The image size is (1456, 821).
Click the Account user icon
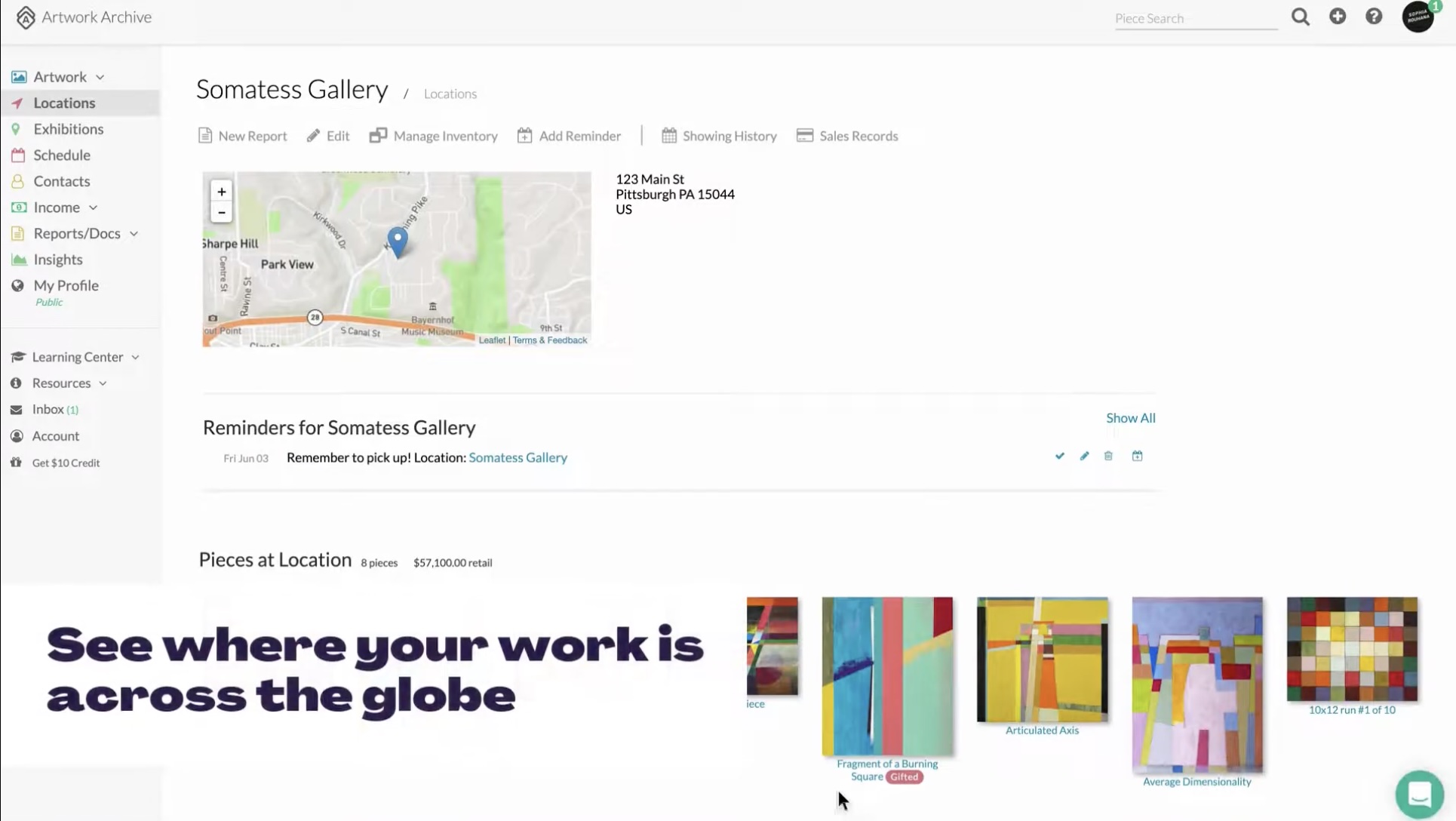[x=17, y=436]
